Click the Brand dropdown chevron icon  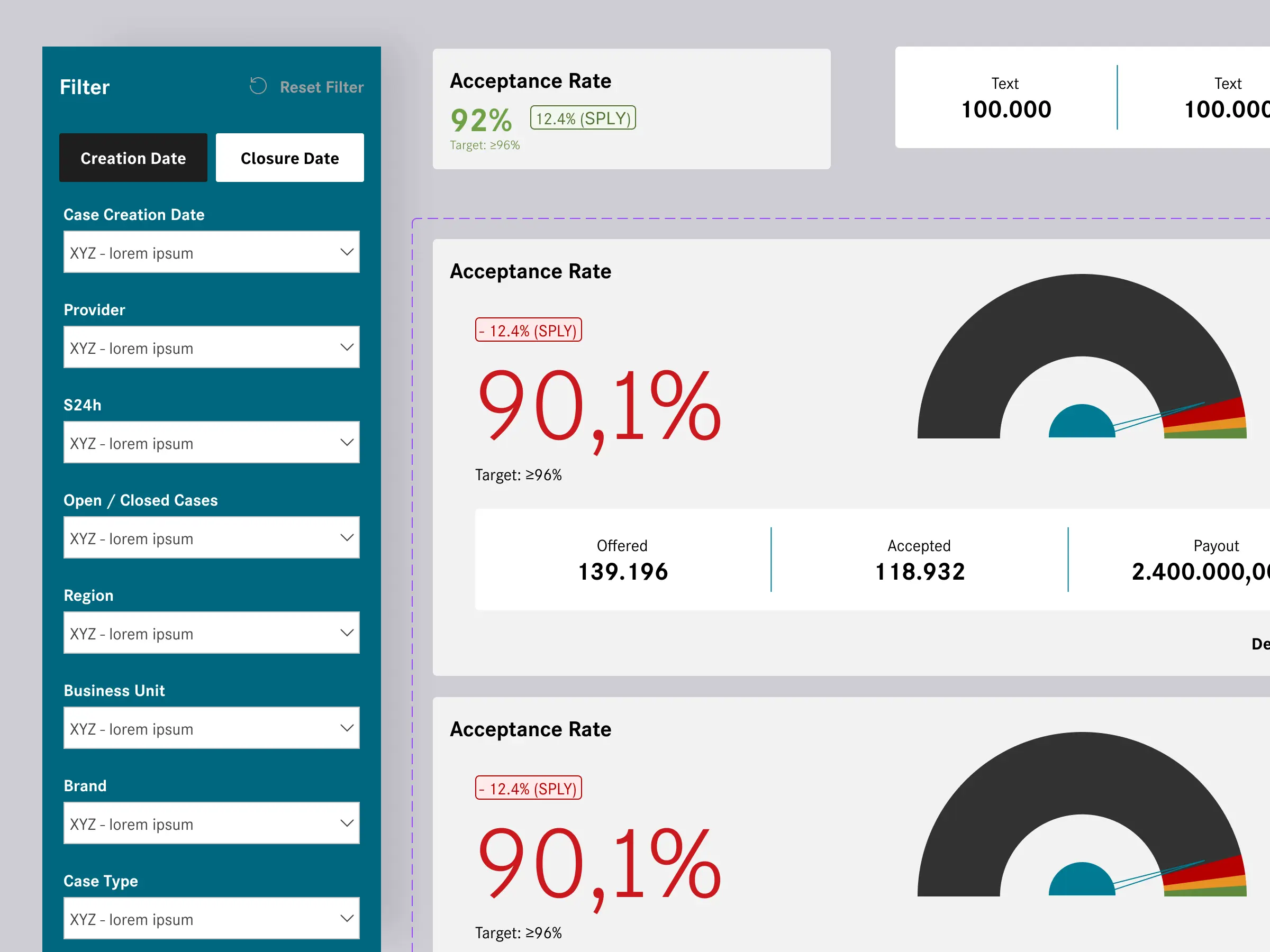347,823
